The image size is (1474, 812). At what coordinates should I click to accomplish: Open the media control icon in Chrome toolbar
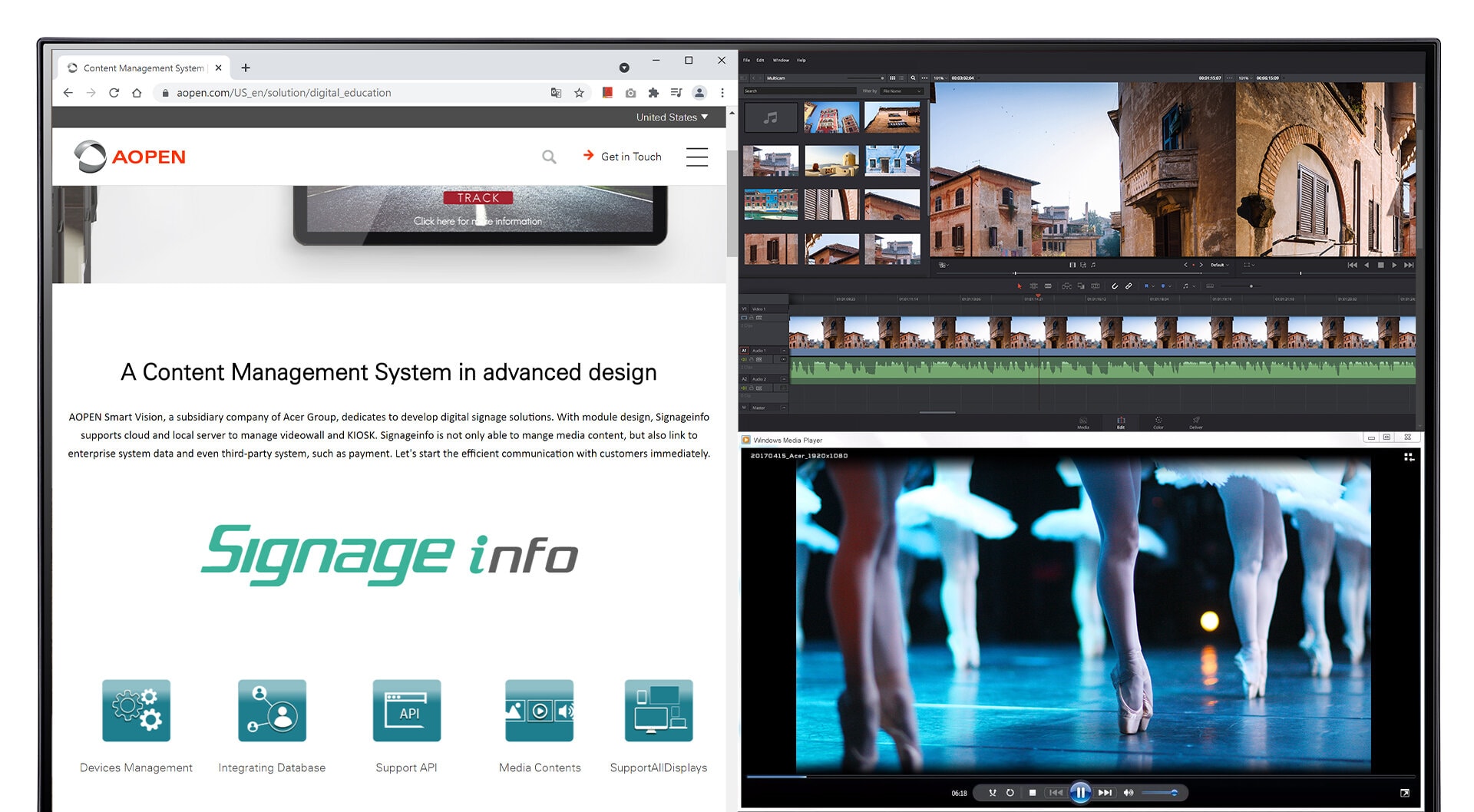[676, 93]
